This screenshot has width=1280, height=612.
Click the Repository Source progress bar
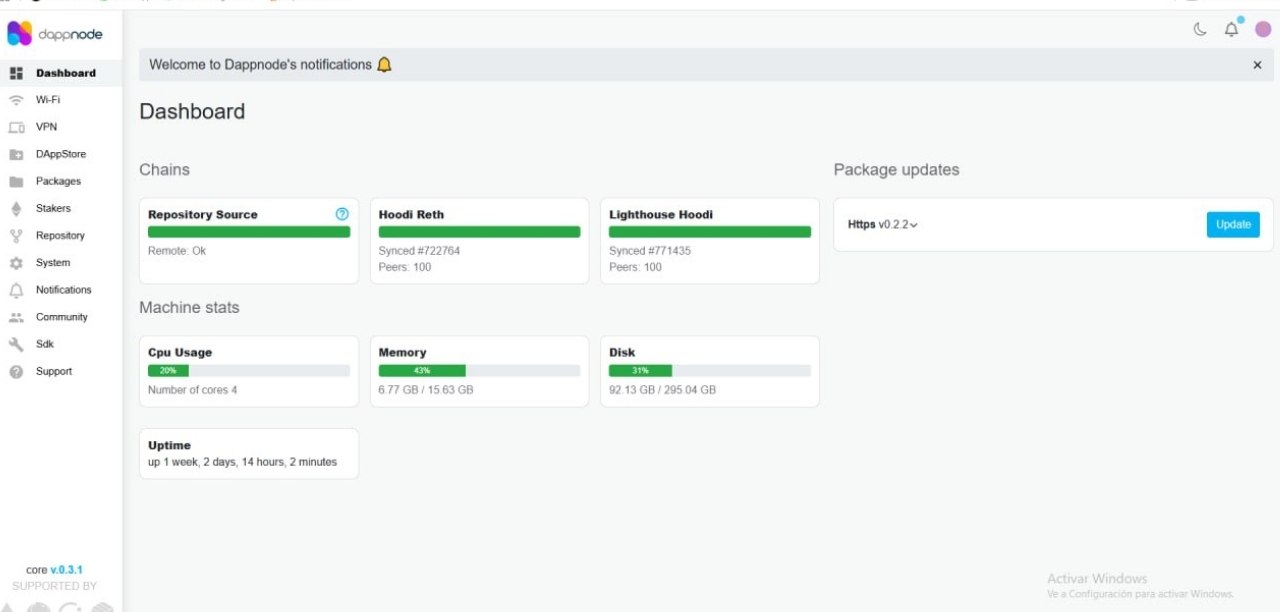tap(249, 232)
